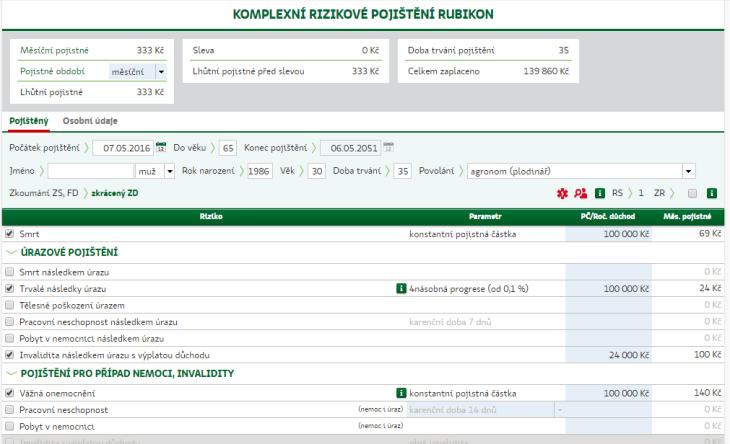Image resolution: width=730 pixels, height=444 pixels.
Task: Enable Pracovní neschopnost následkem úrazu checkbox
Action: pos(9,322)
